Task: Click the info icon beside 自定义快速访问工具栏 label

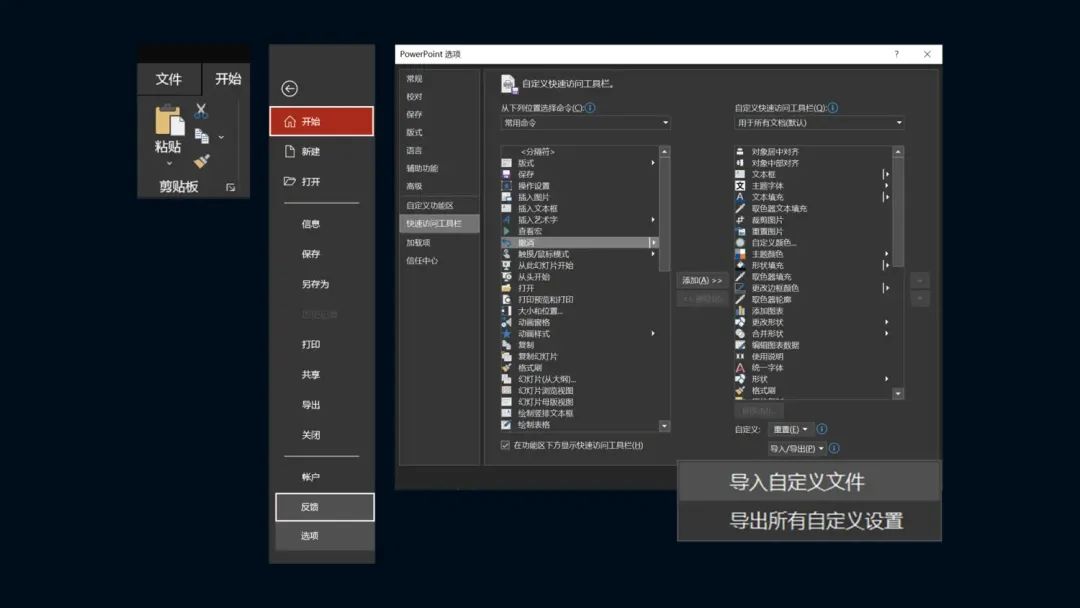Action: point(833,107)
